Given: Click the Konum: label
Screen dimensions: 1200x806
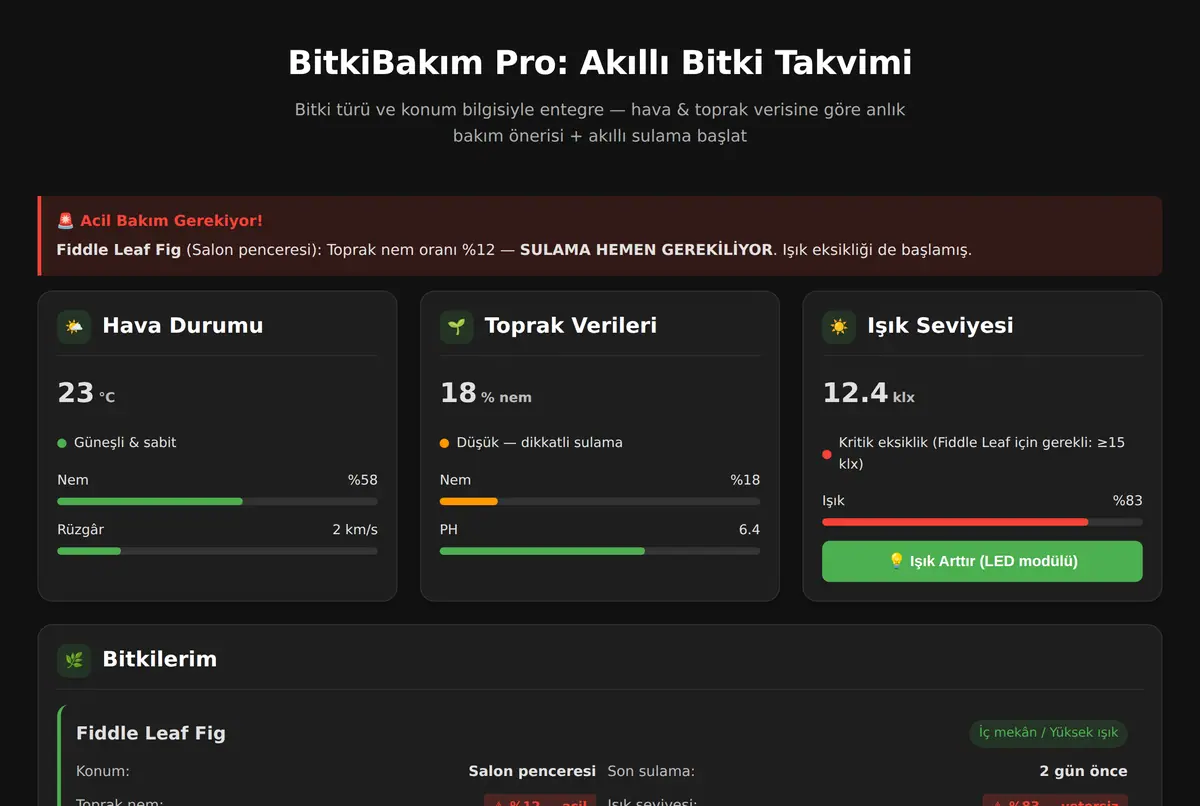Looking at the screenshot, I should click(x=103, y=772).
